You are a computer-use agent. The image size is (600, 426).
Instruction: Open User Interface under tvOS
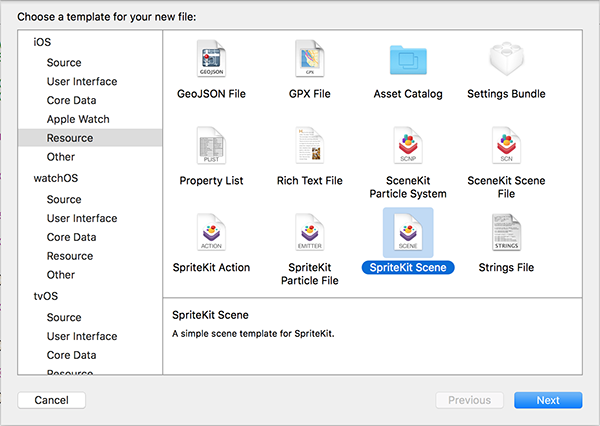(82, 336)
